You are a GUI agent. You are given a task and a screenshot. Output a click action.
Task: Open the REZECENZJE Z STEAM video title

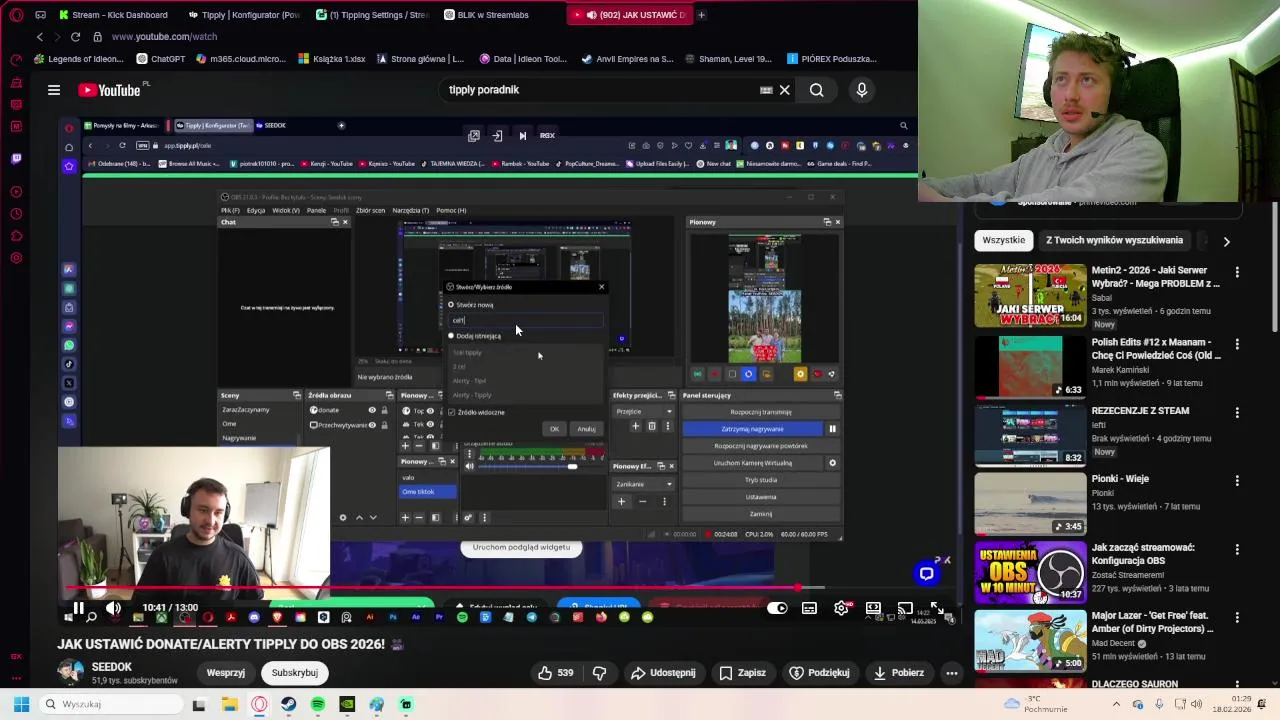tap(1140, 410)
